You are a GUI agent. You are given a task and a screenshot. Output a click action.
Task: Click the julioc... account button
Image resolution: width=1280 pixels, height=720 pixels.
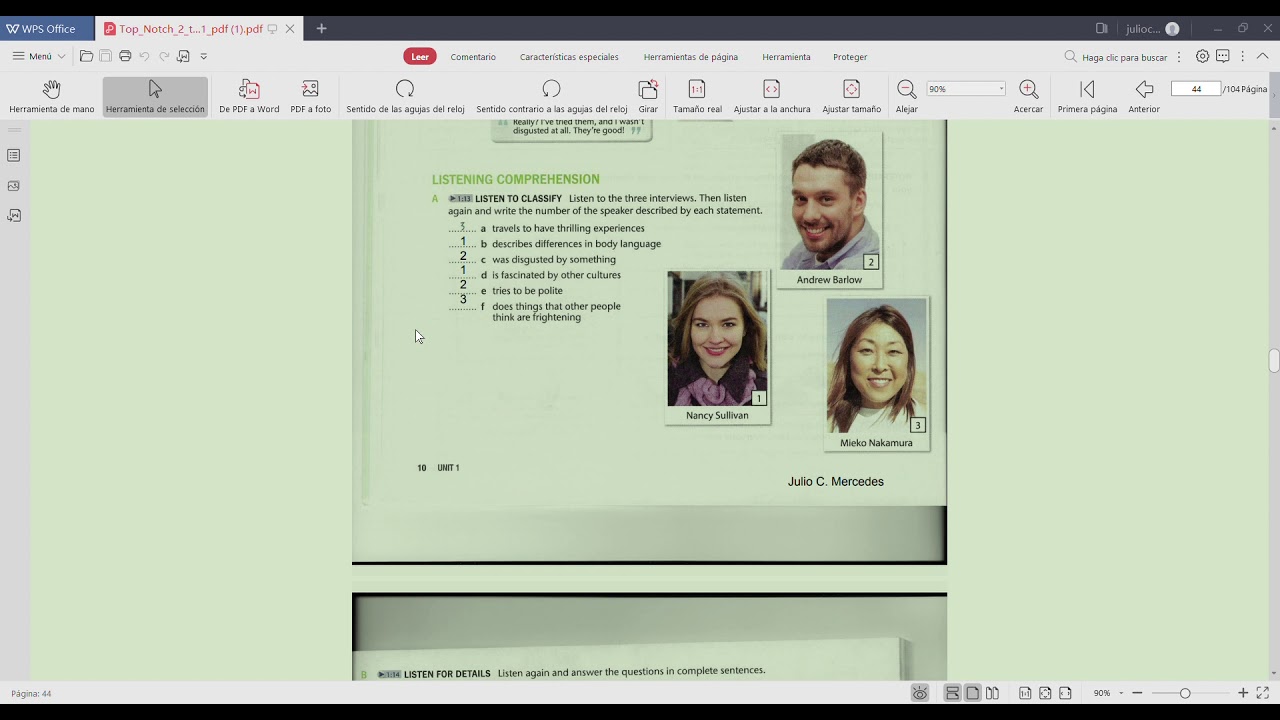1152,29
